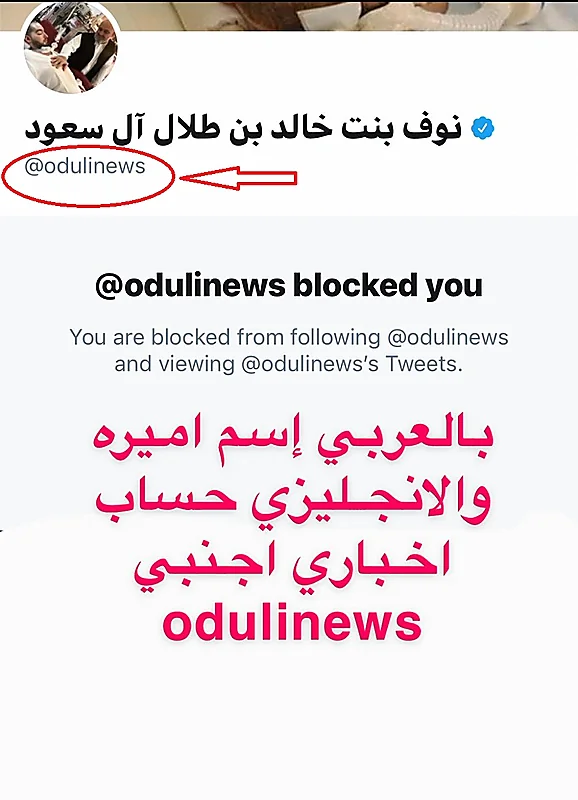Click the pink Arabic text line "بالعربي إسم اميره"

point(293,441)
